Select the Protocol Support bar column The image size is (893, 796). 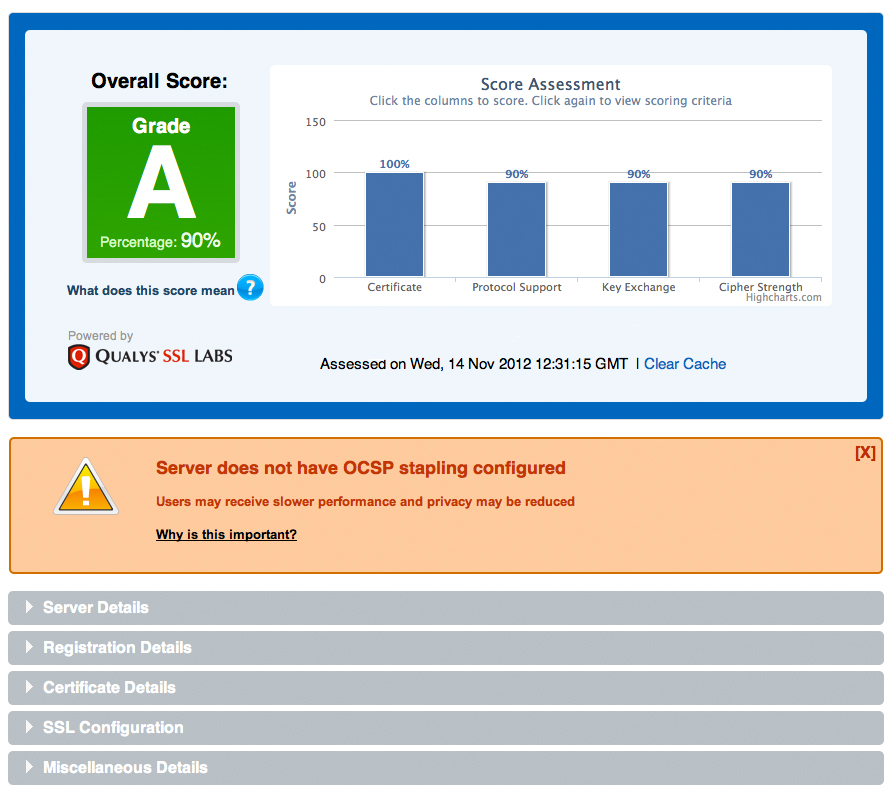coord(516,230)
